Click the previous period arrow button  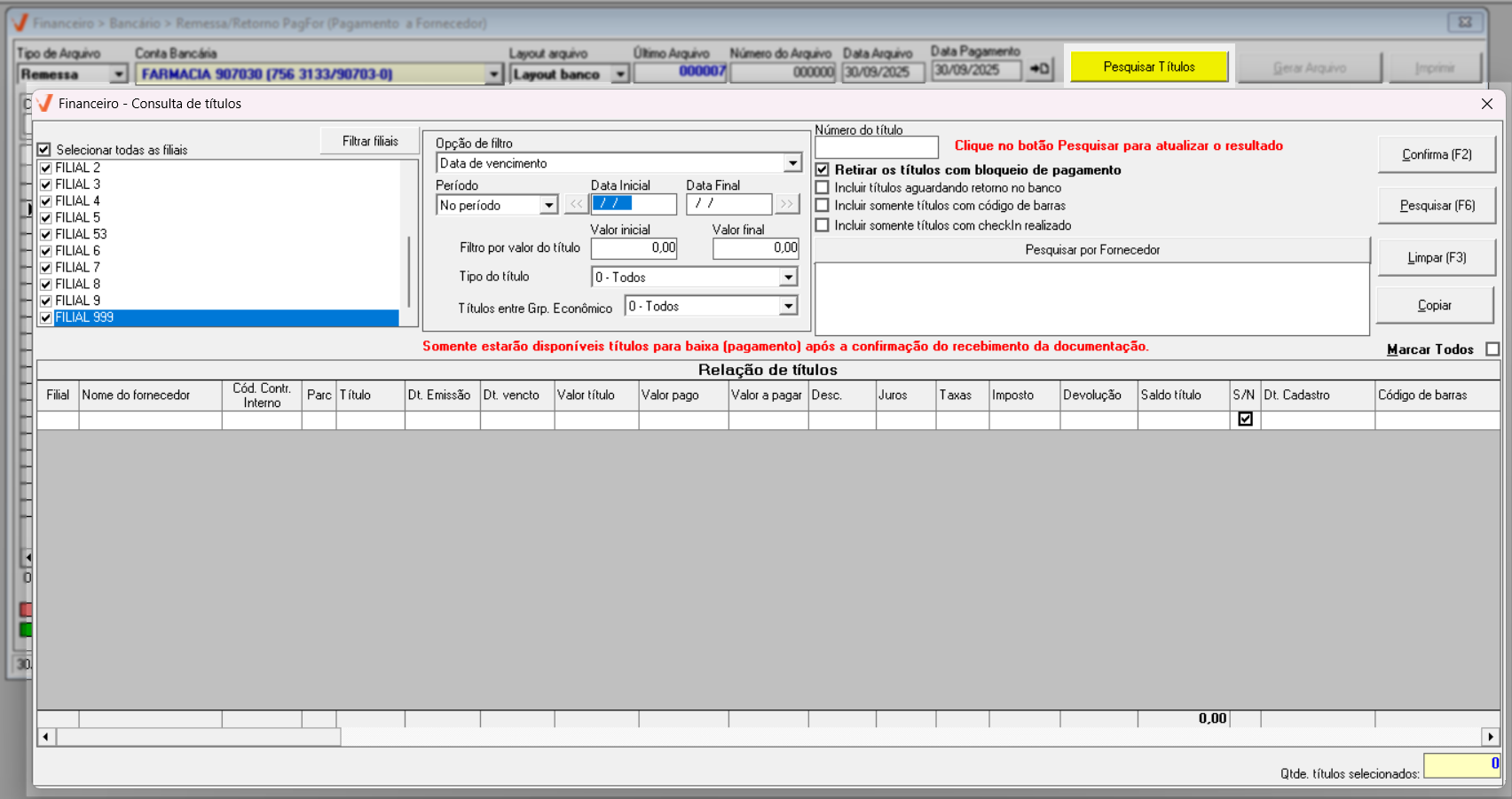click(x=577, y=205)
